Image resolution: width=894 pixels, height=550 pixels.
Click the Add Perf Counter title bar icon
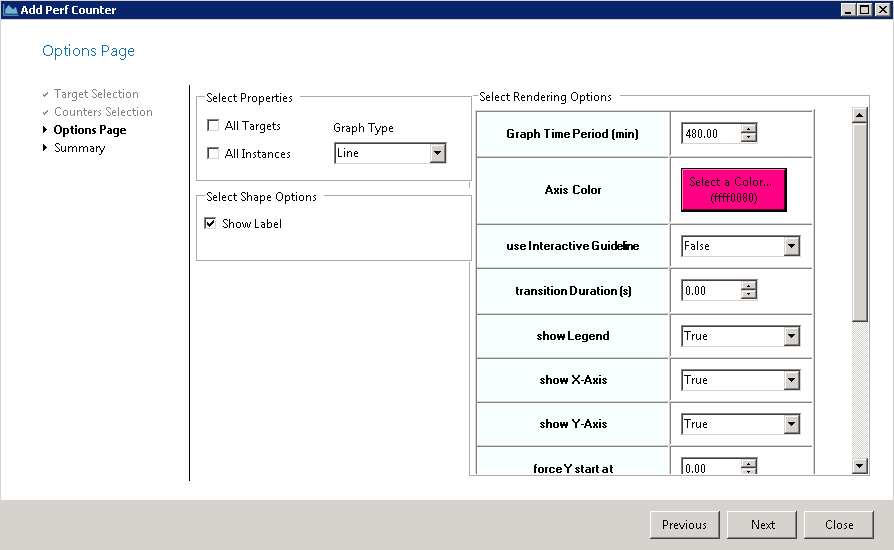click(11, 9)
